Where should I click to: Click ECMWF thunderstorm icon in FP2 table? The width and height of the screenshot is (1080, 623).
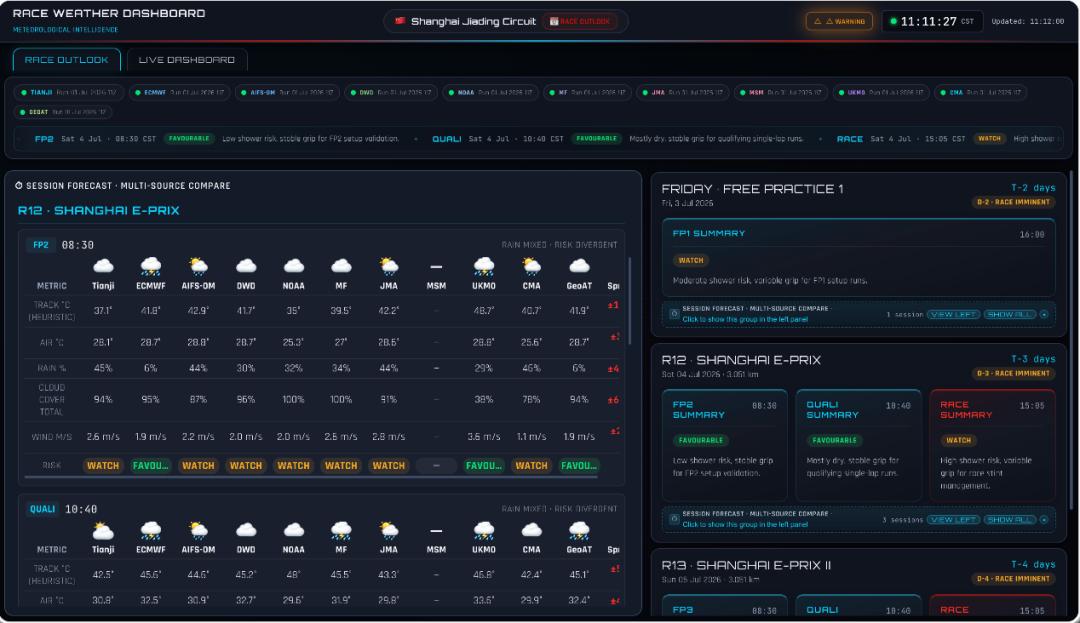click(150, 266)
